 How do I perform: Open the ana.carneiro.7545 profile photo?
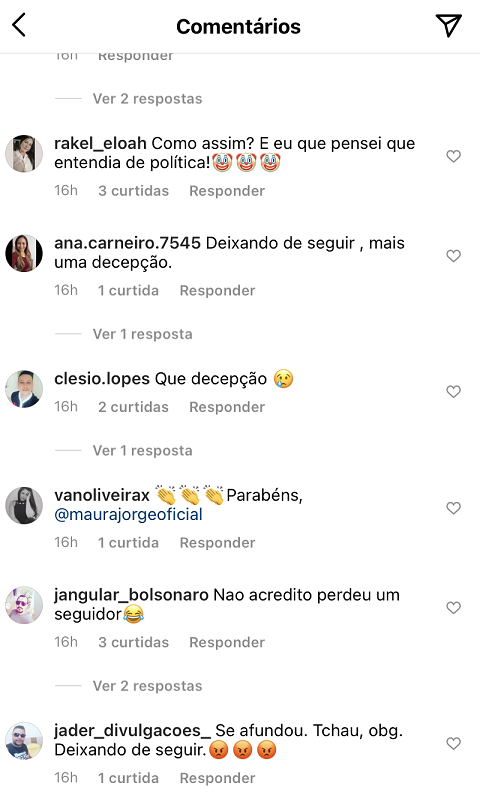tap(24, 253)
